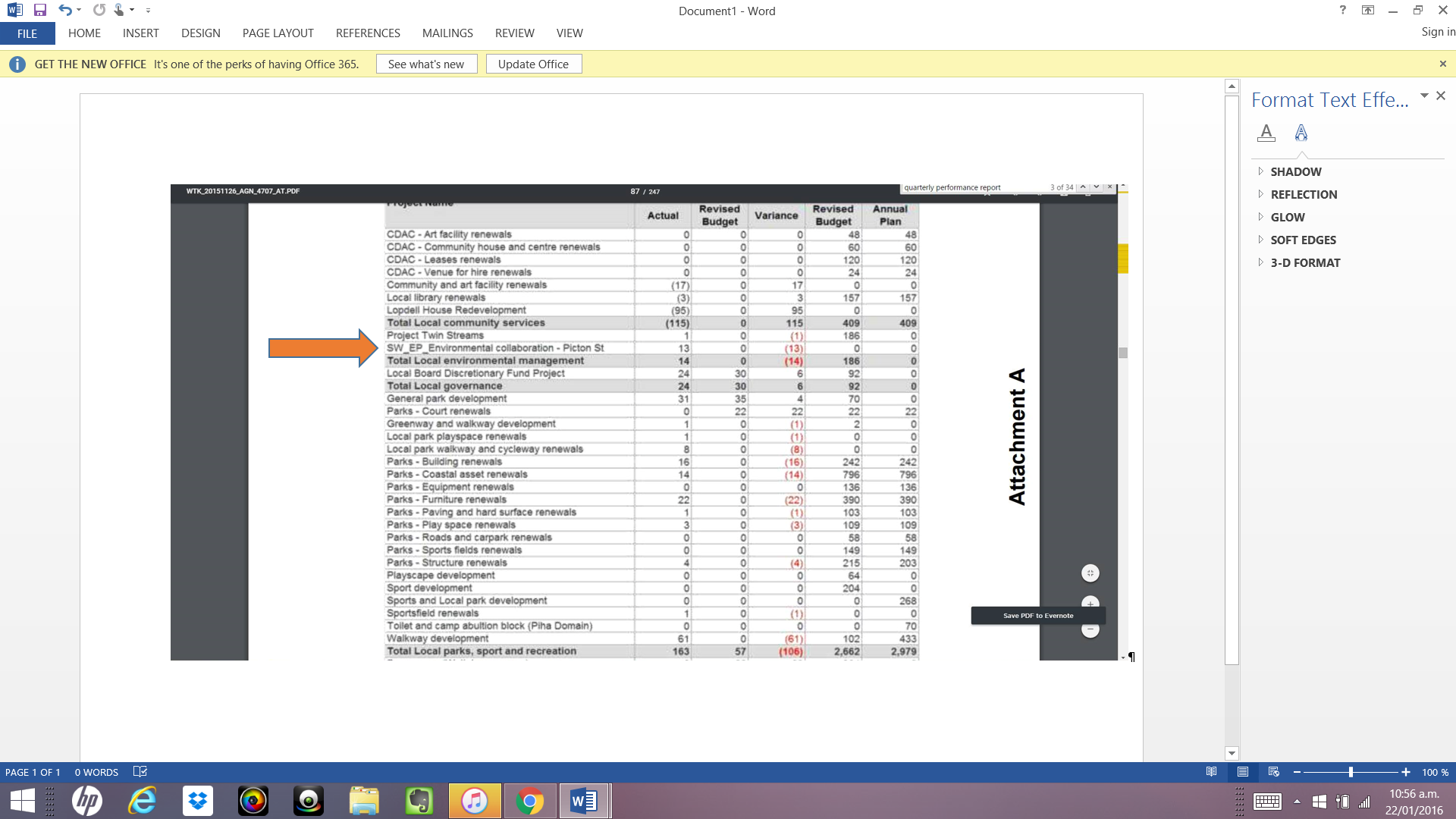The image size is (1456, 819).
Task: Select Text Effects icon in pane
Action: tap(1301, 133)
